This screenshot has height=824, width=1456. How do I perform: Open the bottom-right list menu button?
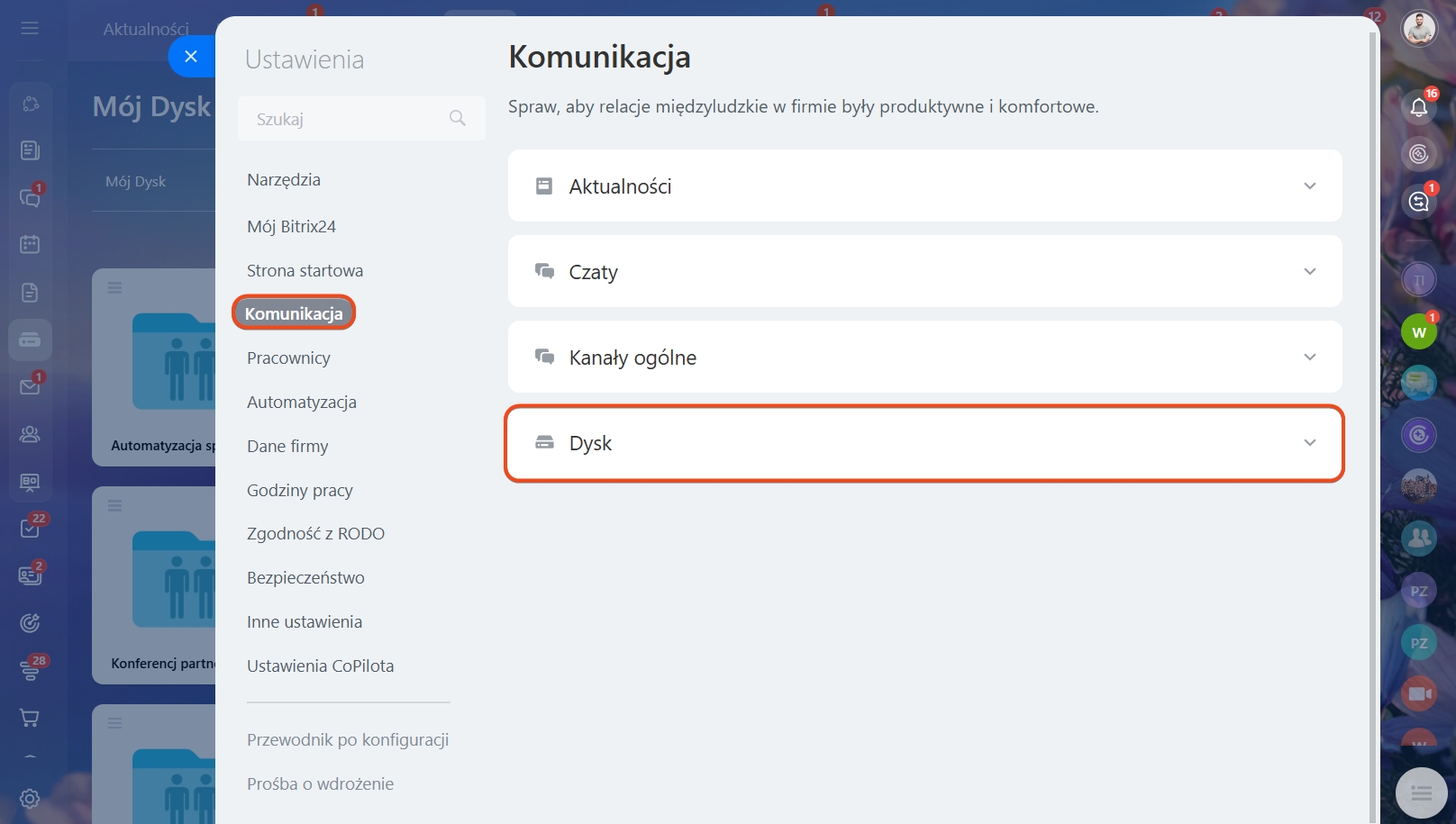point(1421,793)
